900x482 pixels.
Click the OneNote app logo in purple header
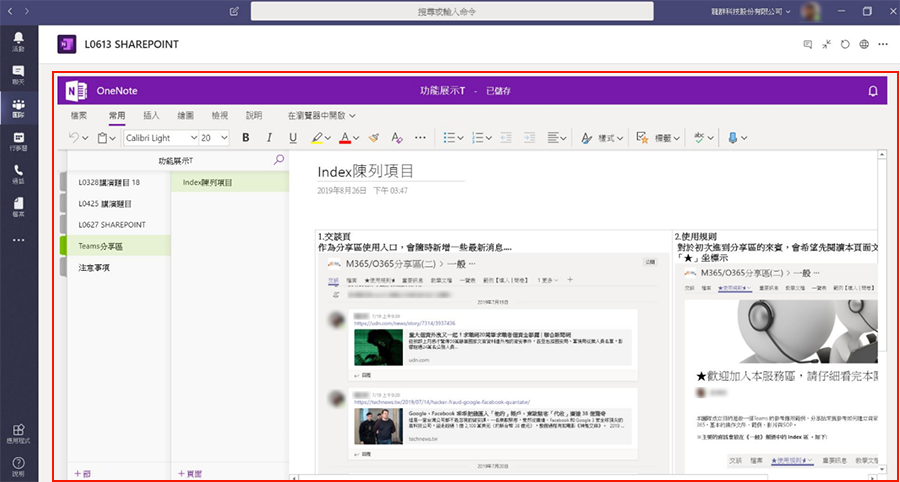pyautogui.click(x=76, y=91)
